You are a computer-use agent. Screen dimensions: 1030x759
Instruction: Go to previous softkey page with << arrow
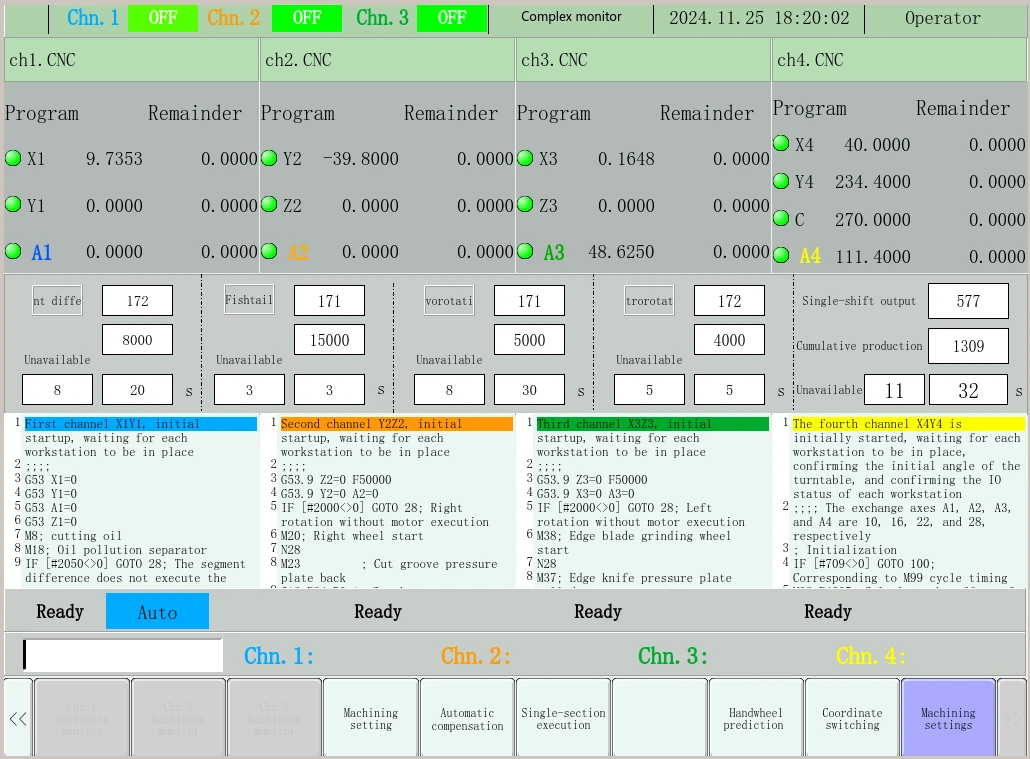pyautogui.click(x=18, y=718)
